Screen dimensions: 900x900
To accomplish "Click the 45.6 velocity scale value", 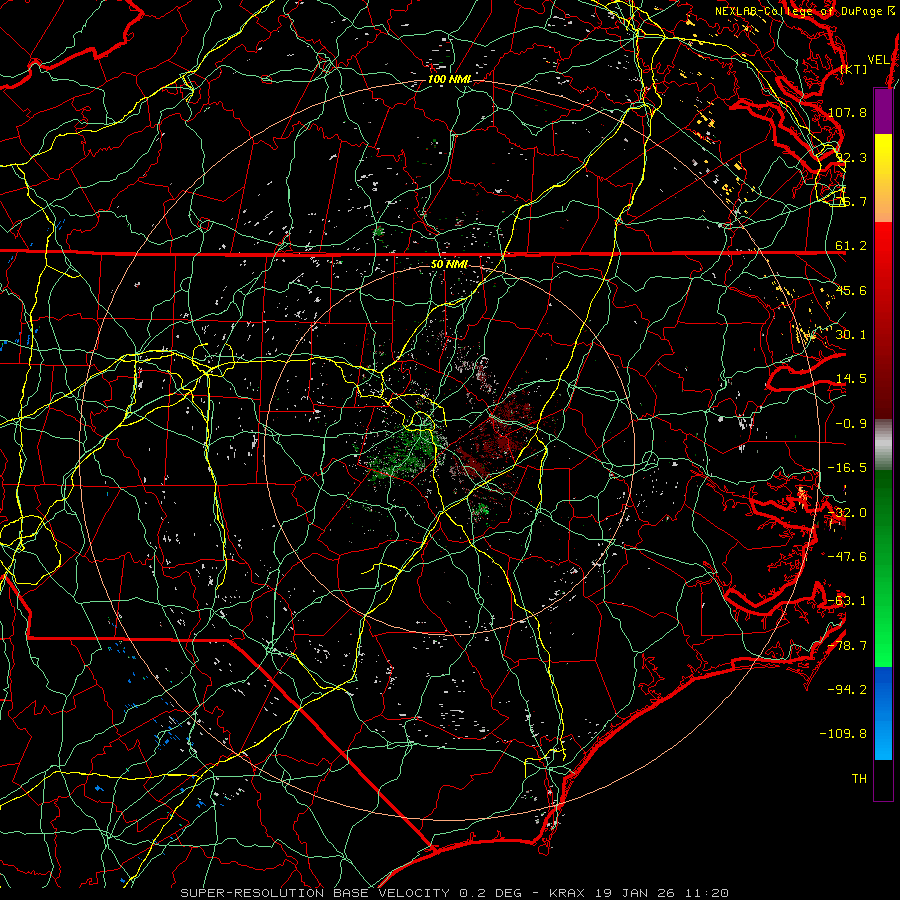I will click(x=851, y=290).
